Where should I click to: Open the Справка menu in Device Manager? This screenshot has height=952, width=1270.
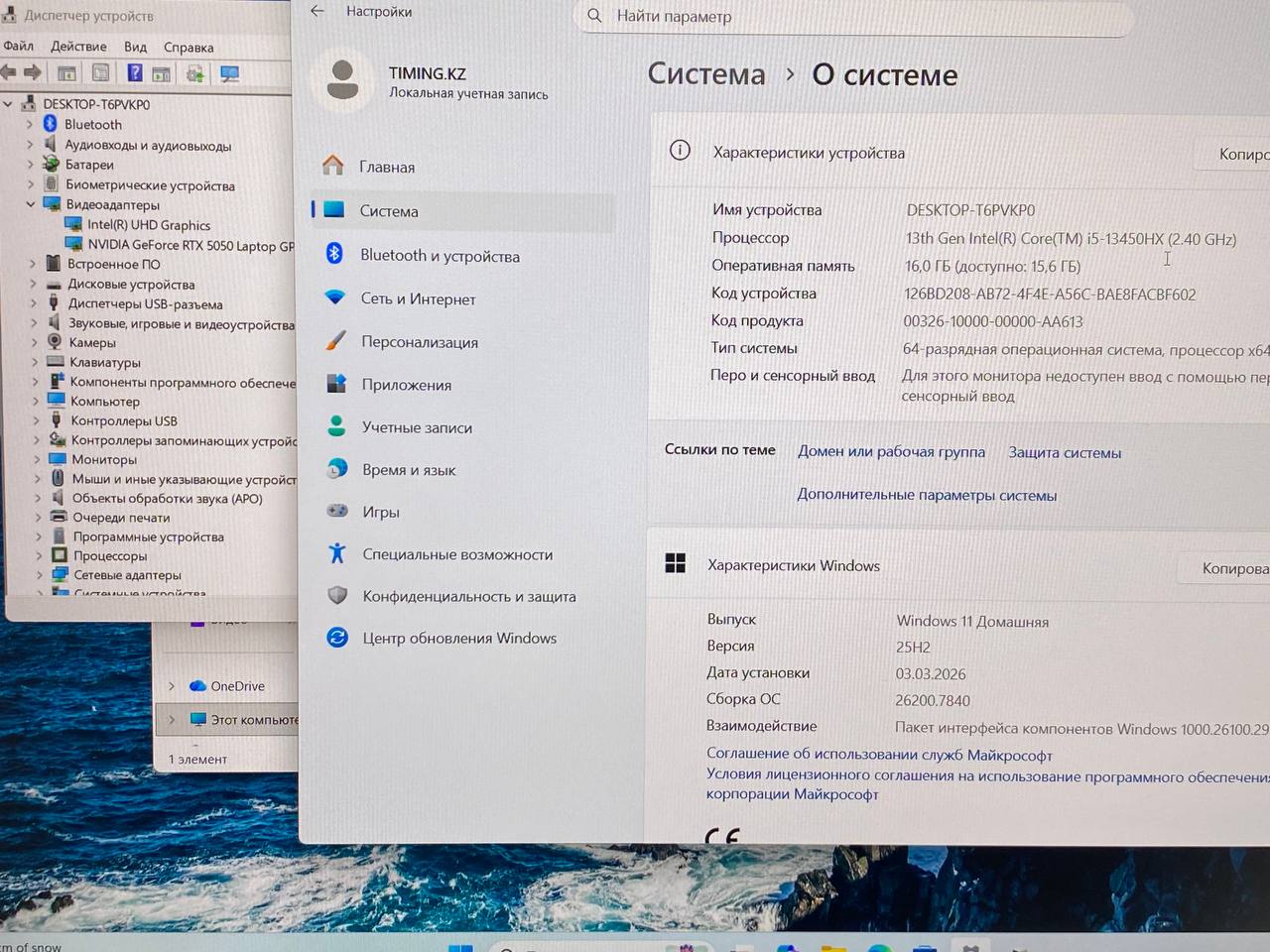click(189, 48)
